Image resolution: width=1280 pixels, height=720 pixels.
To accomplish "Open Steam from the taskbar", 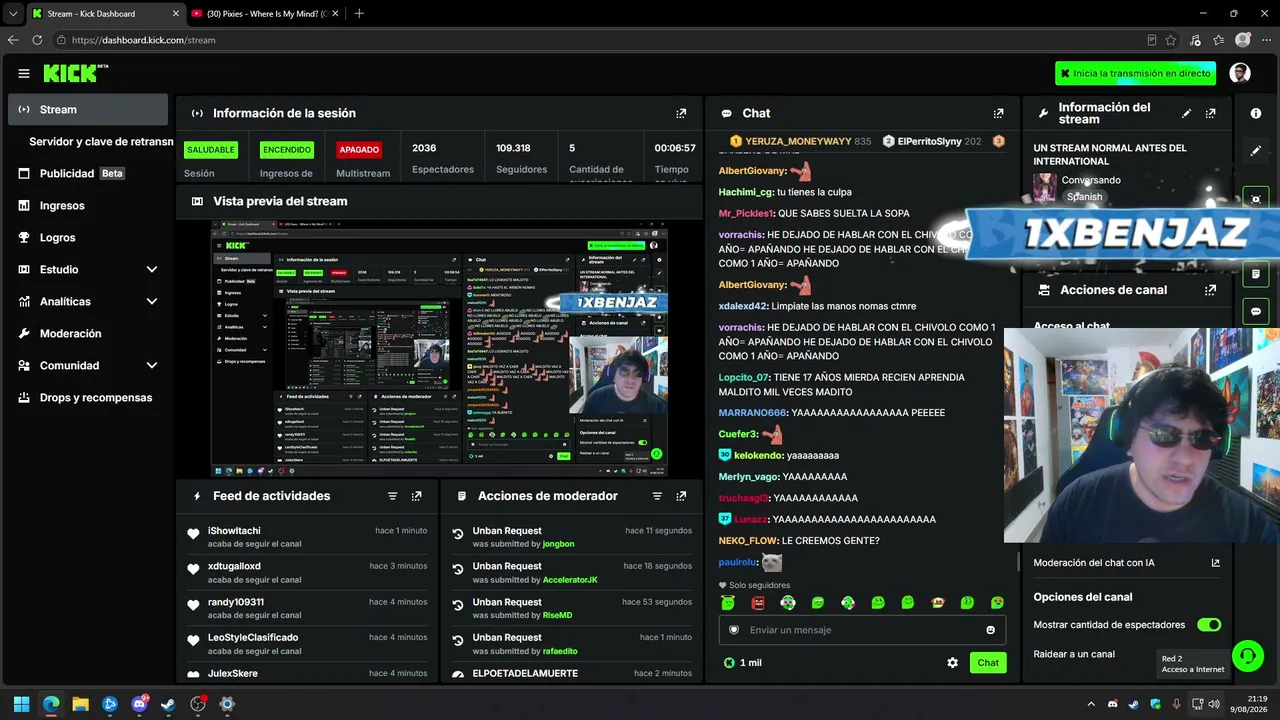I will tap(168, 704).
